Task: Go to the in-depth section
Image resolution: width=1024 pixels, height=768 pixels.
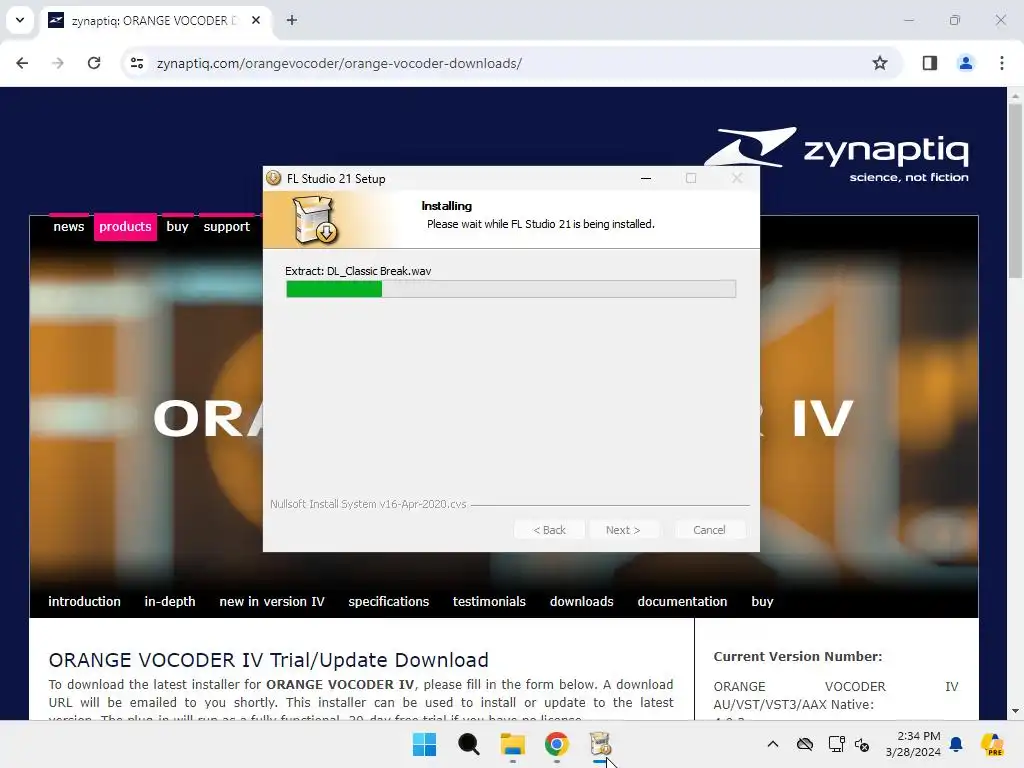Action: 170,601
